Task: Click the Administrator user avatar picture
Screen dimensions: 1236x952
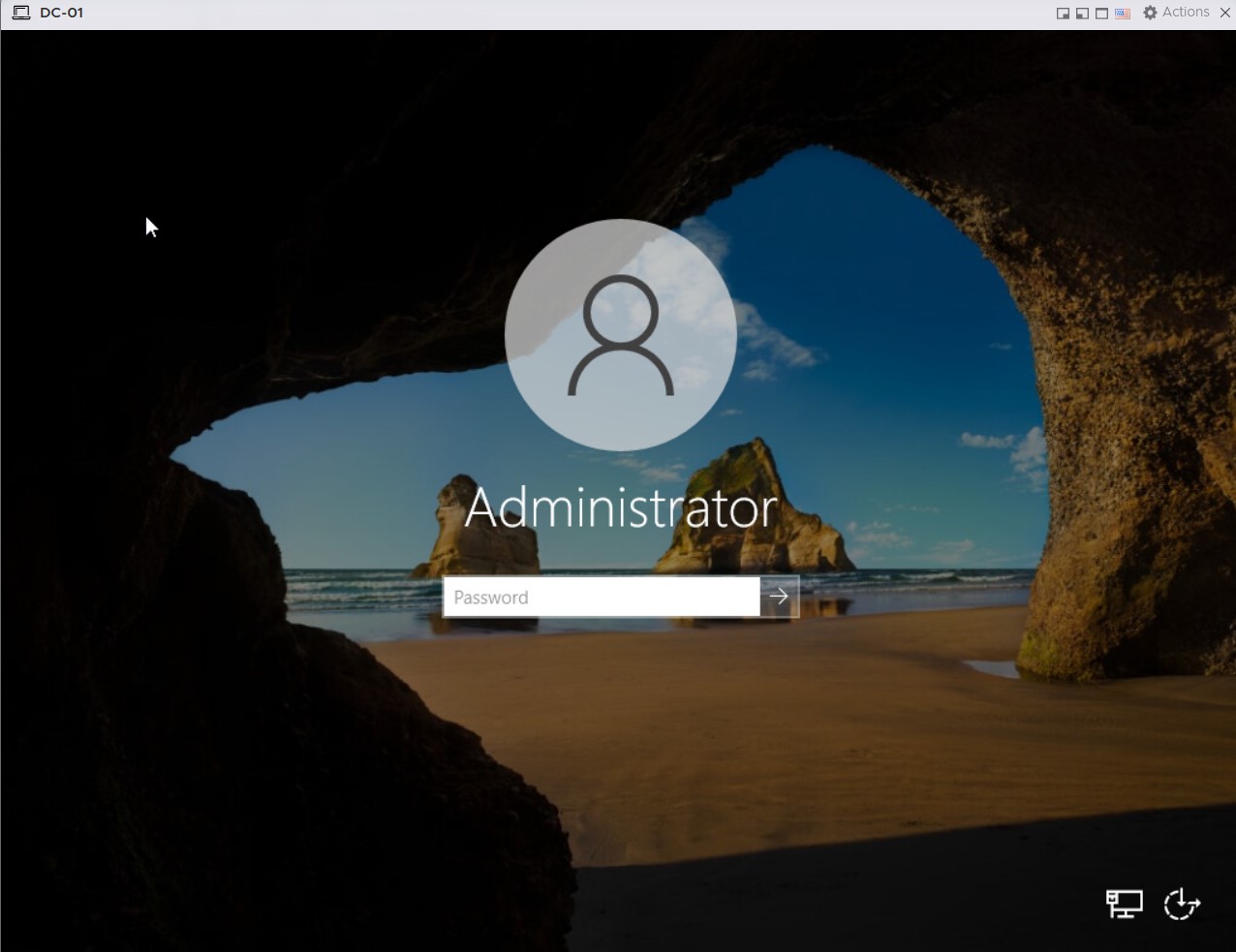Action: tap(620, 334)
